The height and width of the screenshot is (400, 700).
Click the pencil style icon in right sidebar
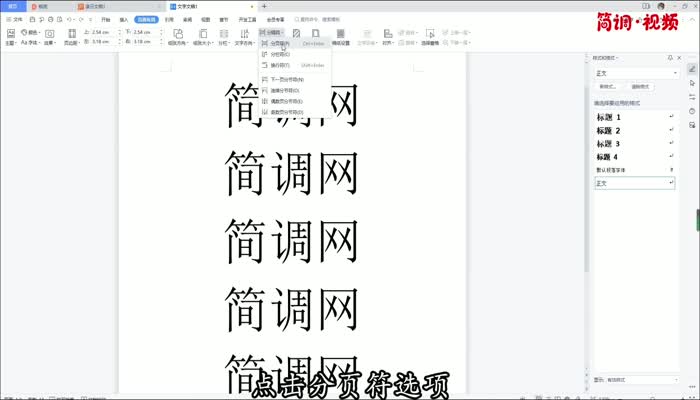[x=692, y=68]
